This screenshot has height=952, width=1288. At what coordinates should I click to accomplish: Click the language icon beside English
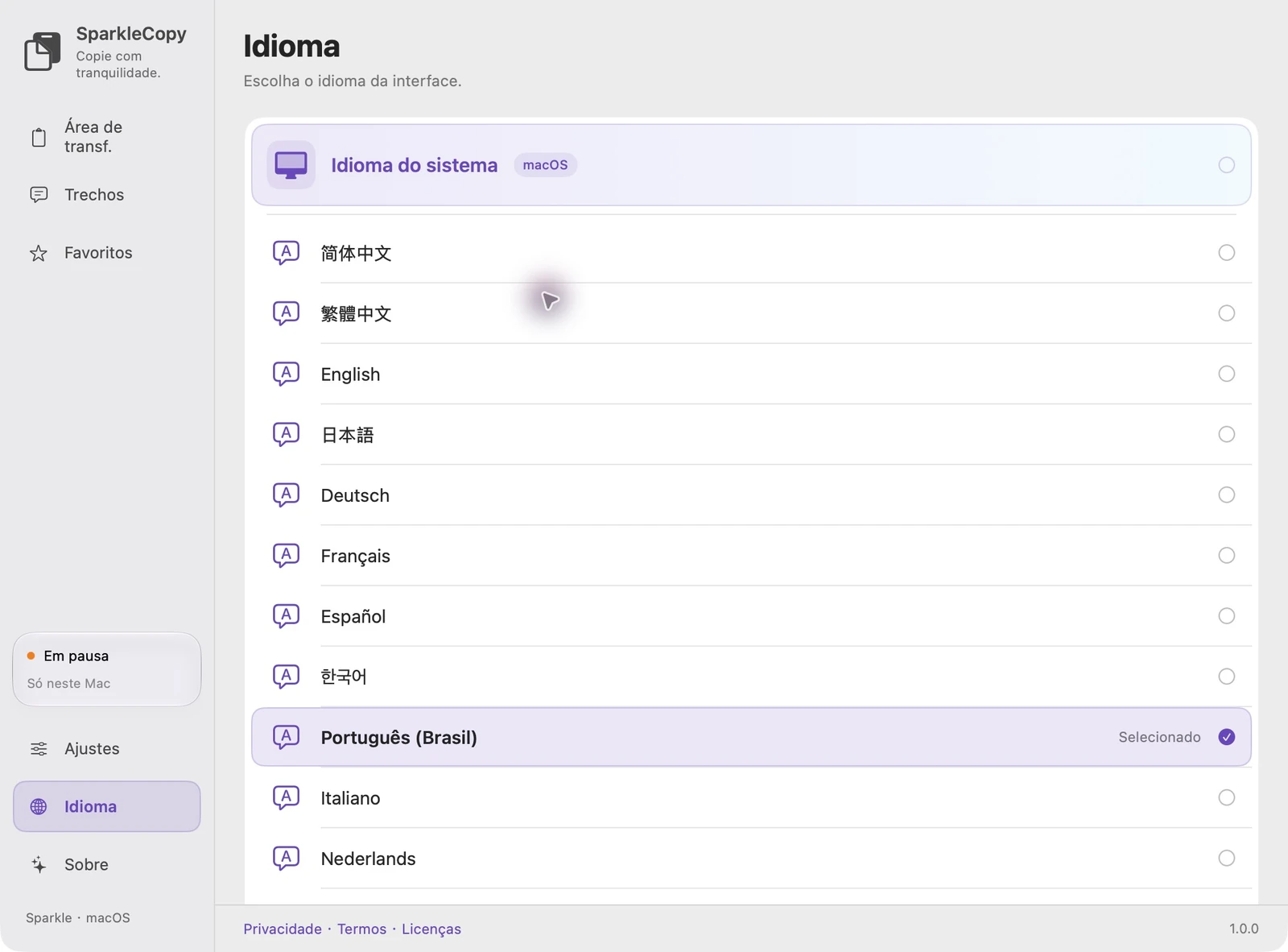pos(286,374)
